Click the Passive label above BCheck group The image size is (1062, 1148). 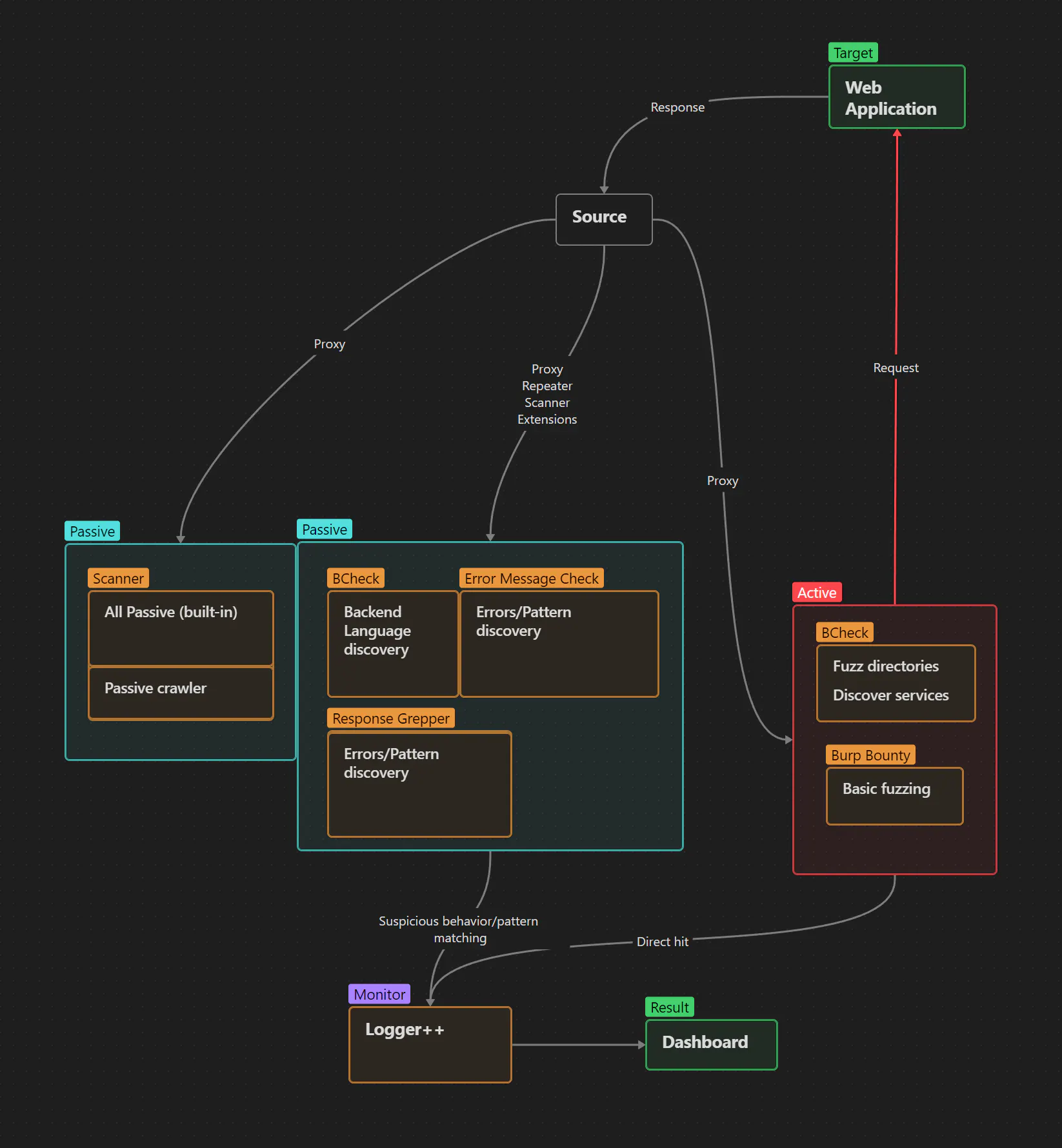pos(325,529)
